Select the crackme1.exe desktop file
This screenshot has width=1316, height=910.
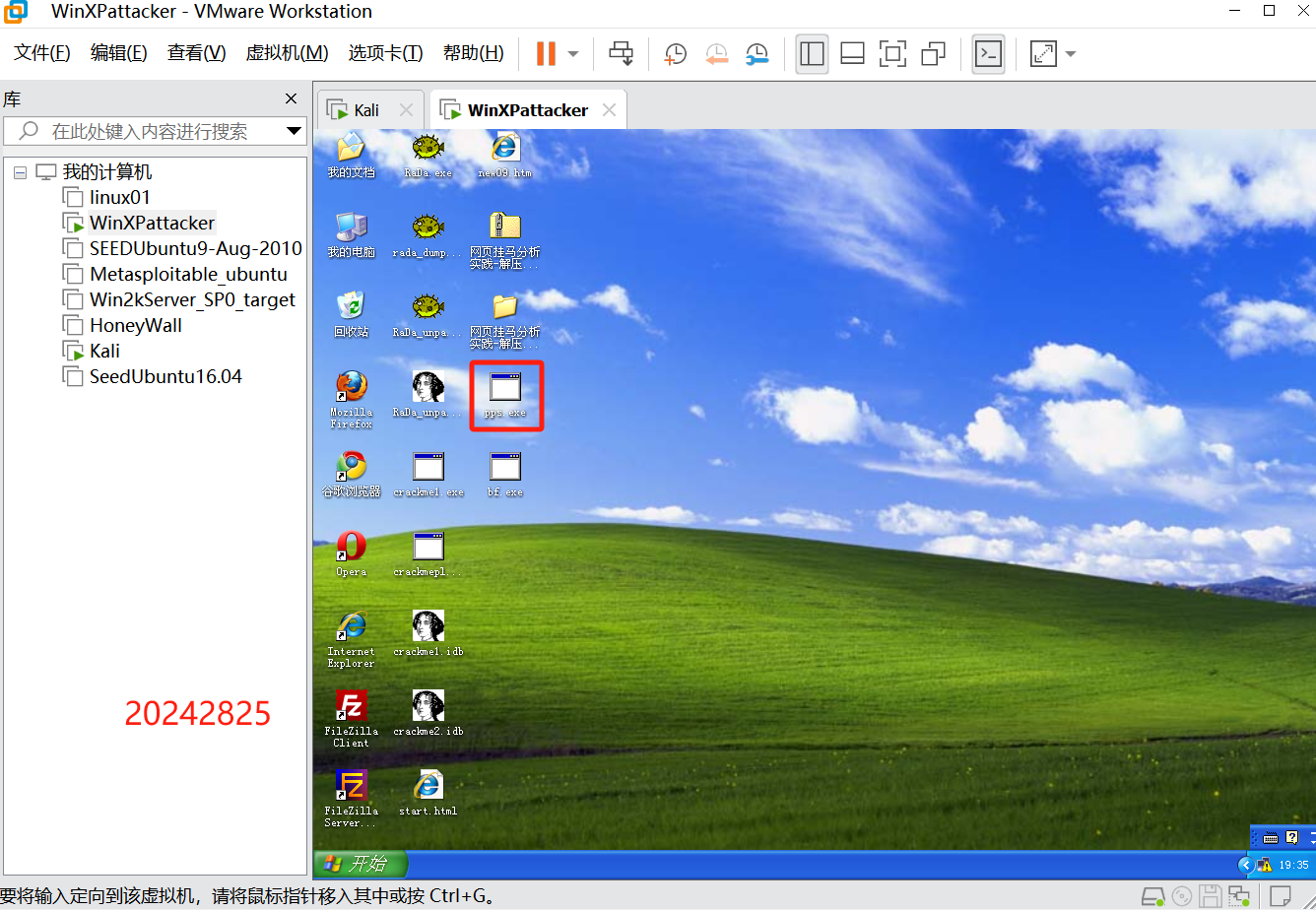428,474
